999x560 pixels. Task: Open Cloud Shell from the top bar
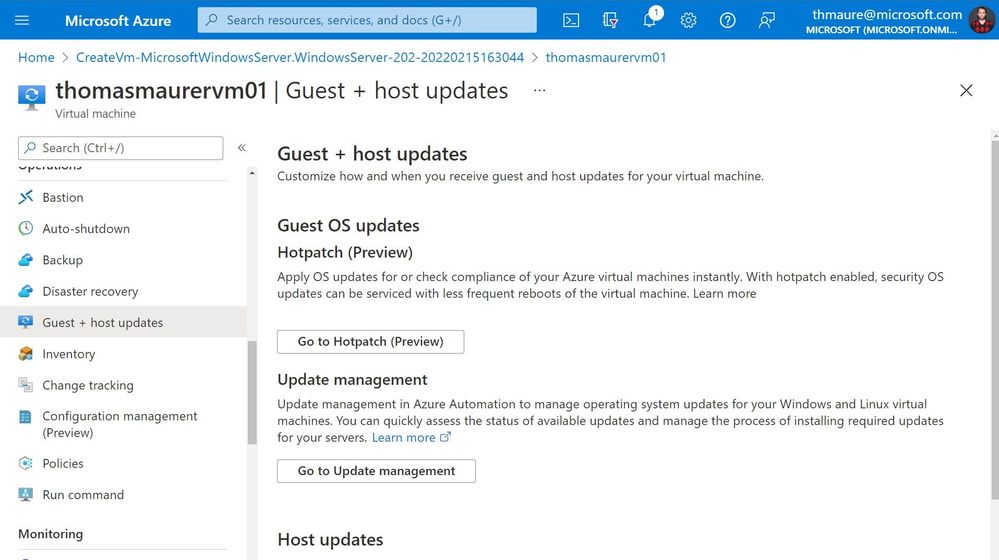(x=571, y=20)
